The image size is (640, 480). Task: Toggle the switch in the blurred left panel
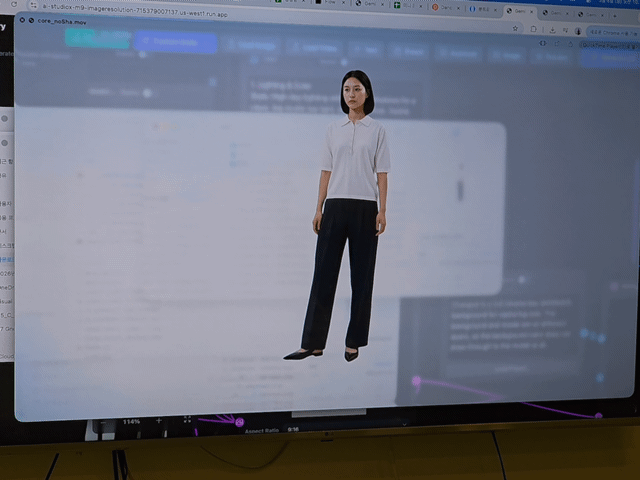[x=146, y=93]
